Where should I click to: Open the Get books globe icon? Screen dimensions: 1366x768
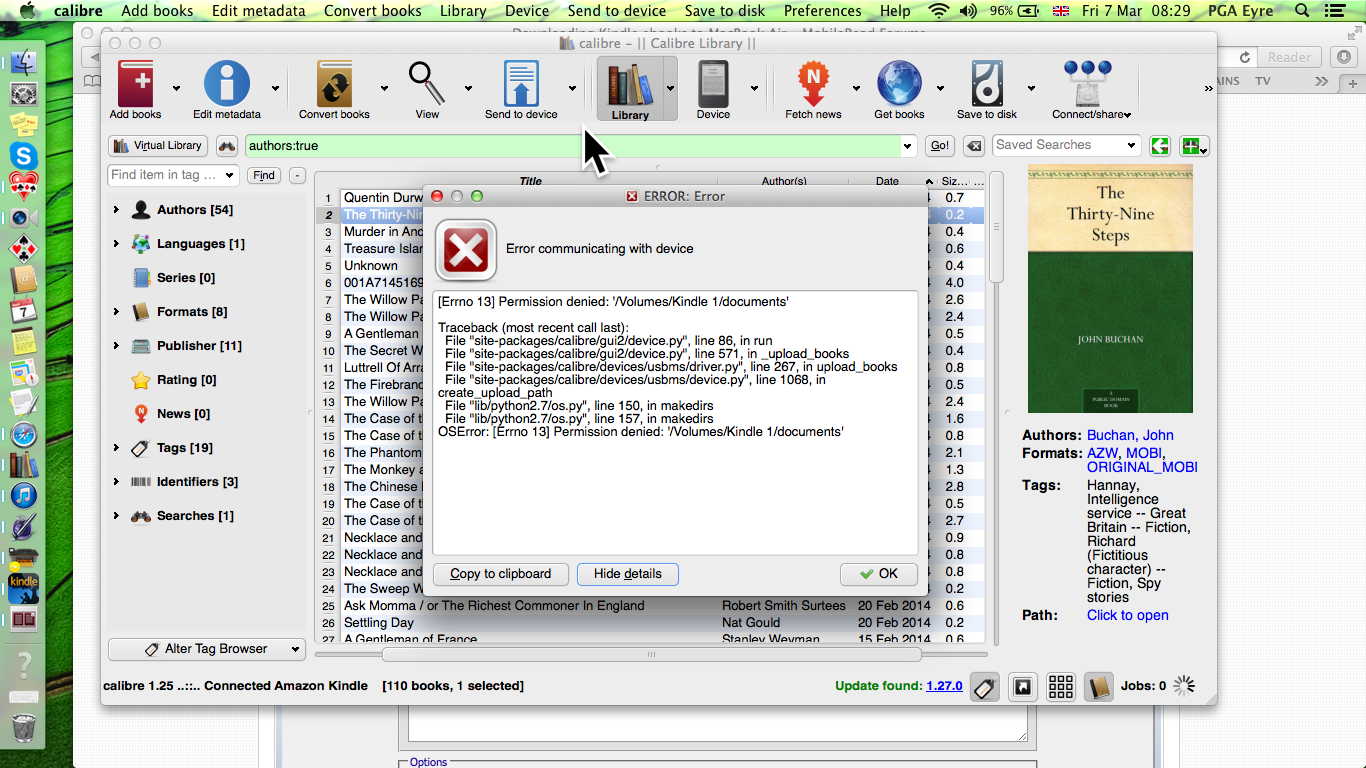click(899, 85)
